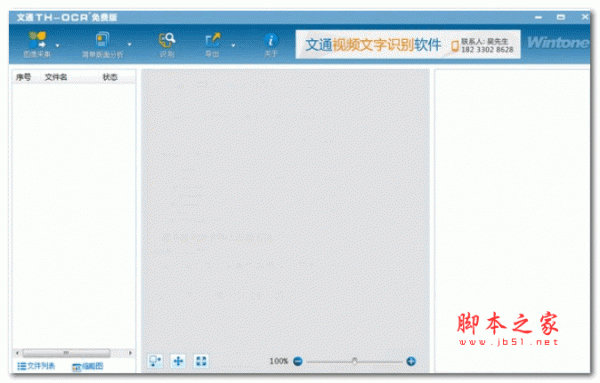Screen dimensions: 600x383
Task: Click the file list scrollbar left arrow
Action: (17, 353)
